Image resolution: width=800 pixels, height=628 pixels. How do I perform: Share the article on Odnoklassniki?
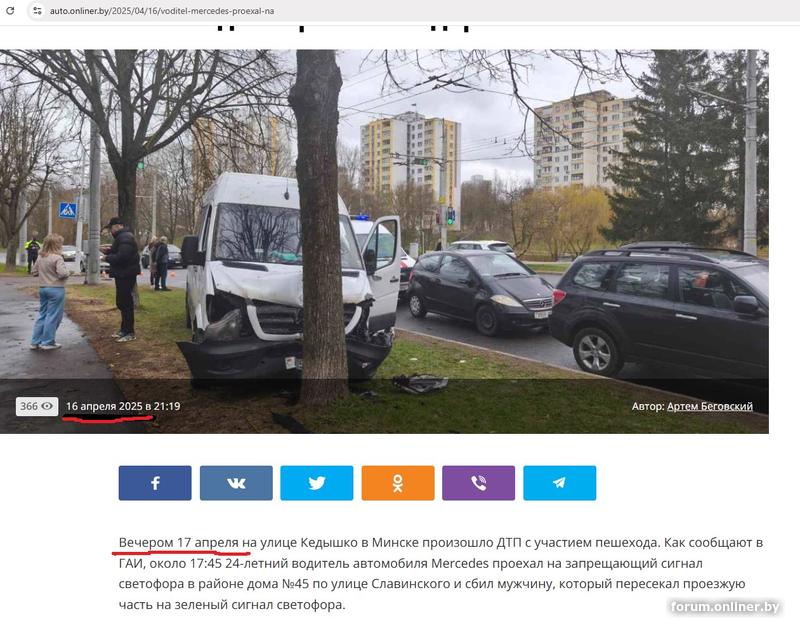pyautogui.click(x=398, y=483)
